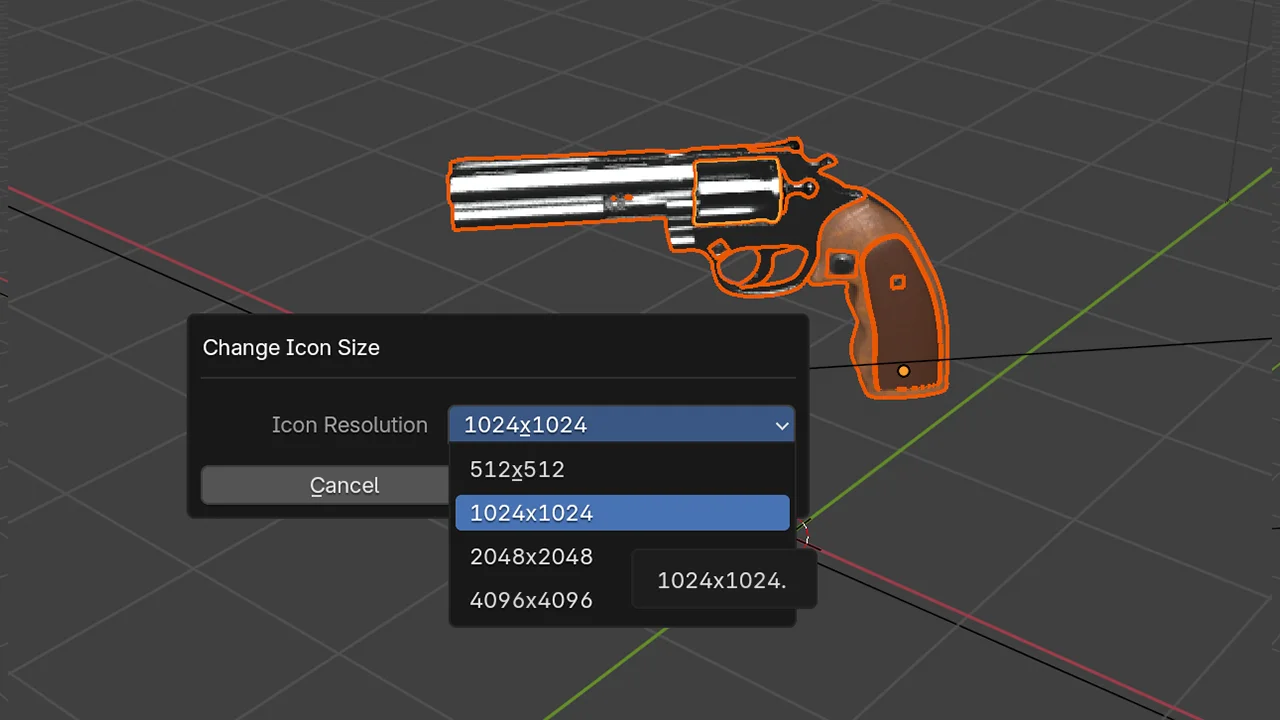
Task: Open the Icon Resolution dropdown
Action: 622,425
